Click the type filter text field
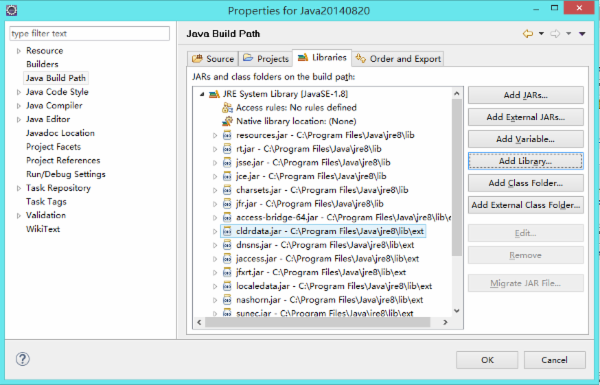The width and height of the screenshot is (600, 385). pyautogui.click(x=90, y=34)
